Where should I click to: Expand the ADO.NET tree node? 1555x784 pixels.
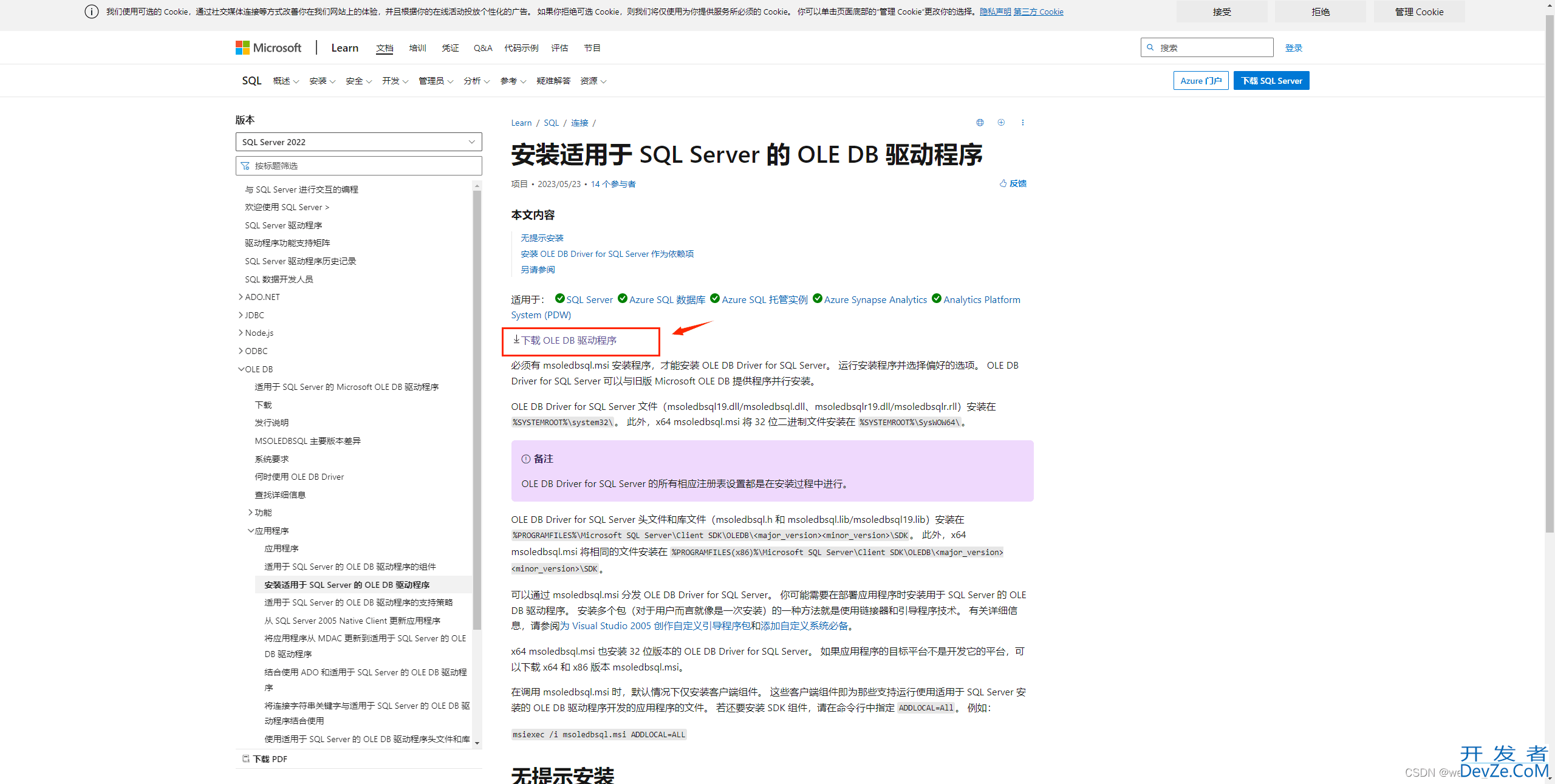[241, 297]
